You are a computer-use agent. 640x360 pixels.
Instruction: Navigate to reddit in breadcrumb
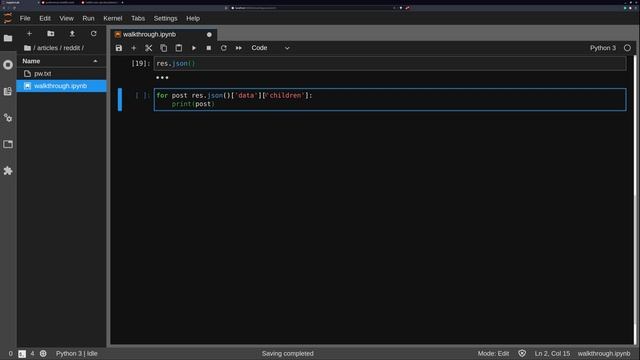pyautogui.click(x=72, y=48)
